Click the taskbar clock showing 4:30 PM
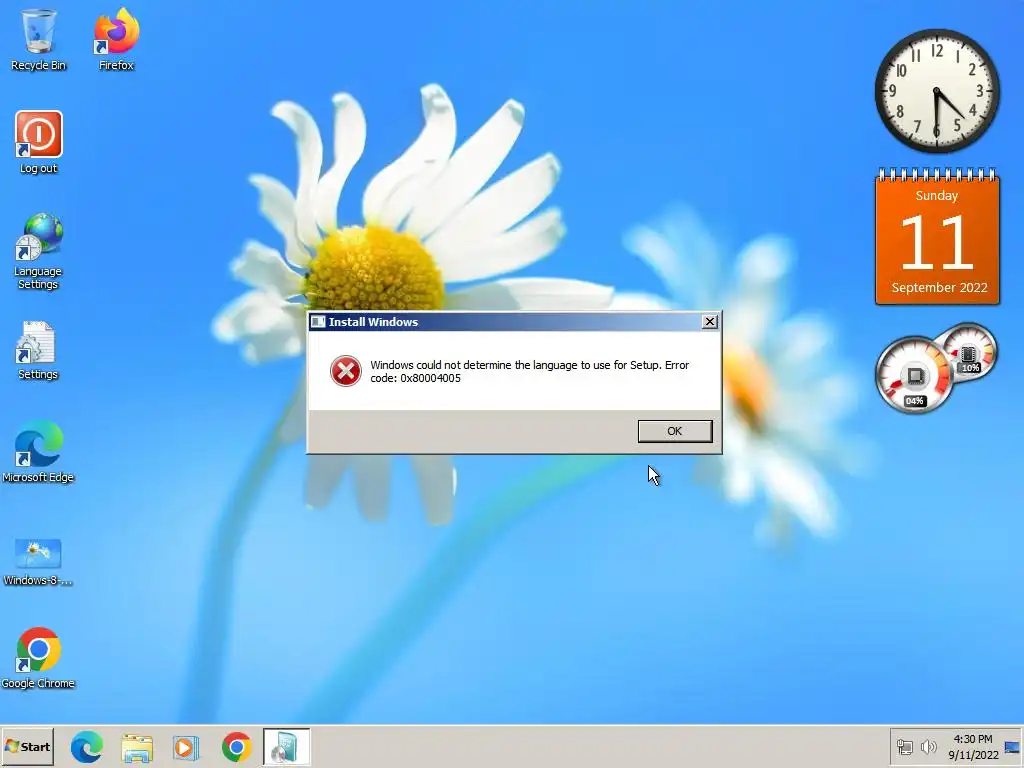Image resolution: width=1024 pixels, height=768 pixels. [x=973, y=747]
